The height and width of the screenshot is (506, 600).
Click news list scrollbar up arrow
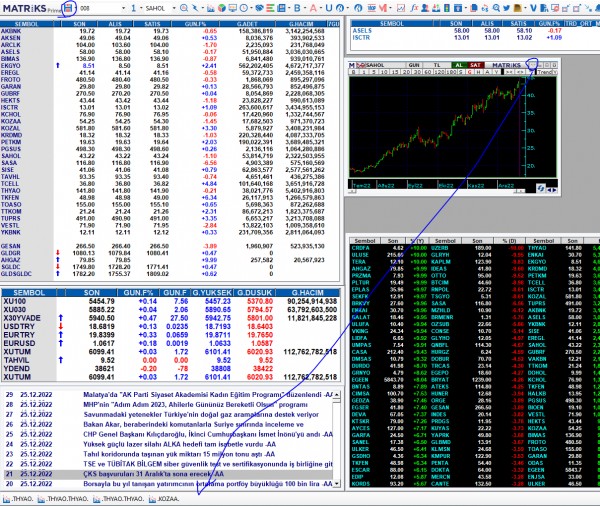pyautogui.click(x=336, y=395)
